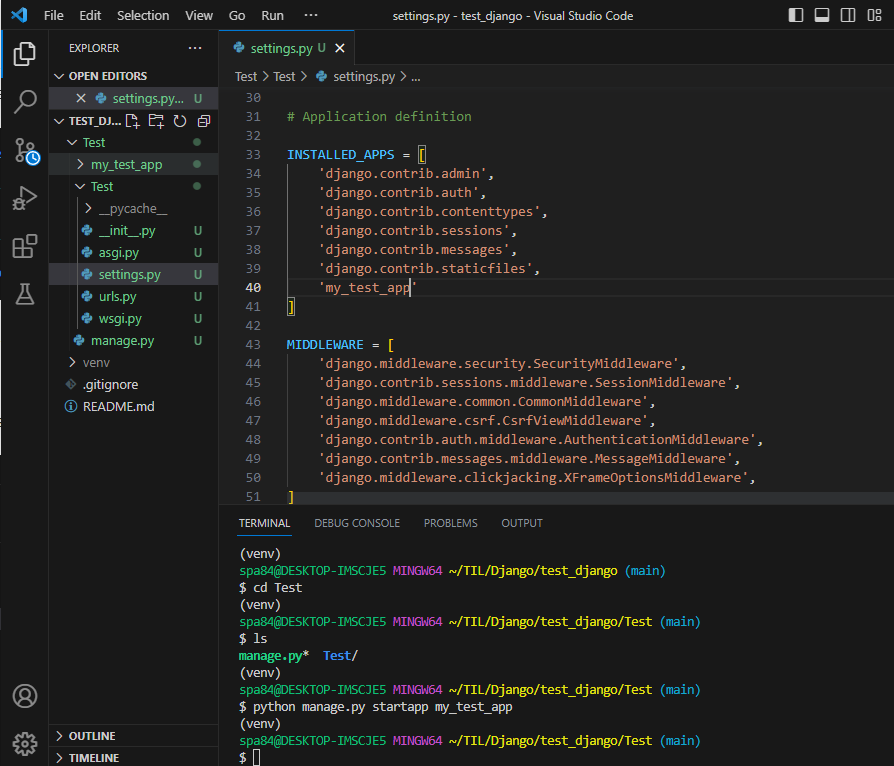Open the Go menu
The width and height of the screenshot is (894, 766).
click(x=237, y=15)
